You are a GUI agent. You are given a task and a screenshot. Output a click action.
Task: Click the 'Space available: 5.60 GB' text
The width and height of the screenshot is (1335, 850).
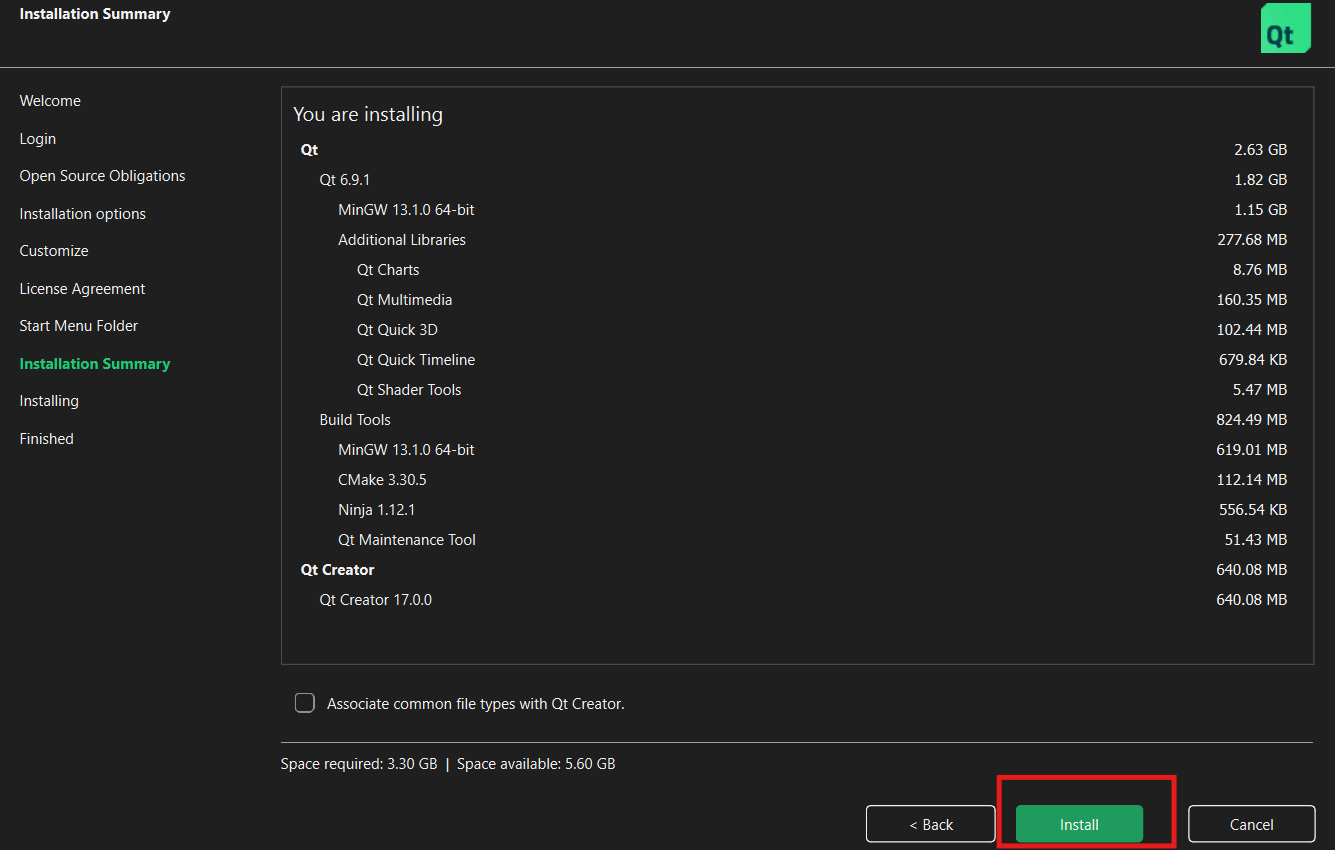click(x=536, y=764)
